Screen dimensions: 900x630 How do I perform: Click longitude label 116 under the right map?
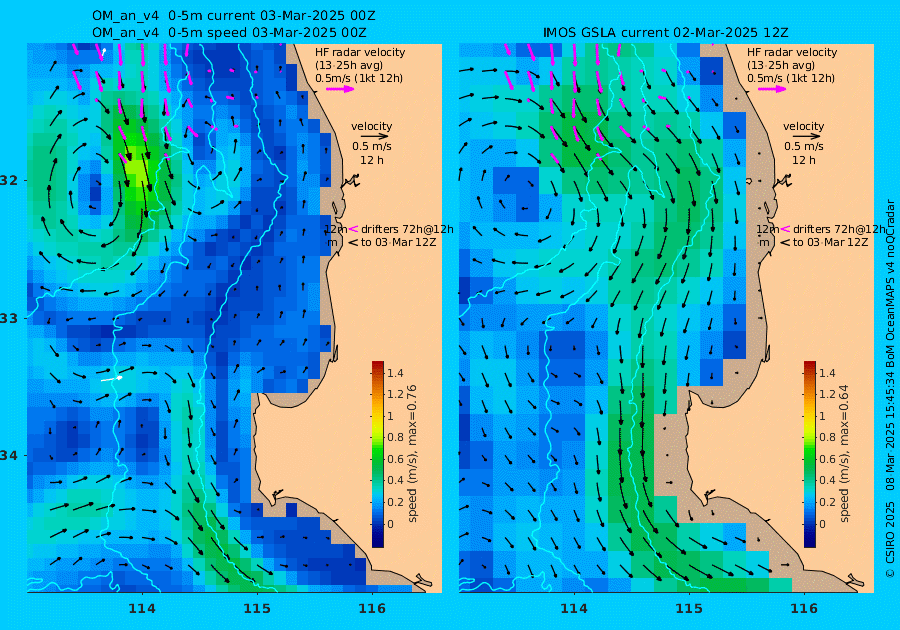(x=804, y=609)
